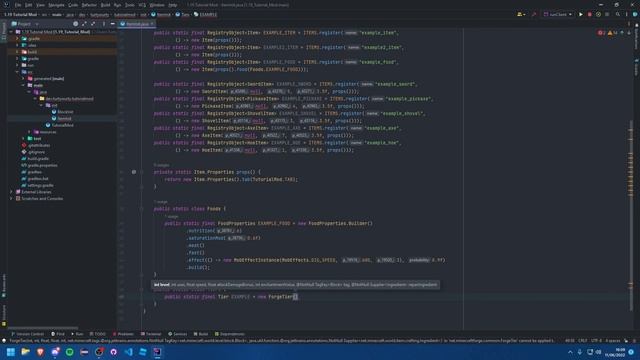
Task: Place cursor inside ForgeTier parentheses
Action: (295, 297)
